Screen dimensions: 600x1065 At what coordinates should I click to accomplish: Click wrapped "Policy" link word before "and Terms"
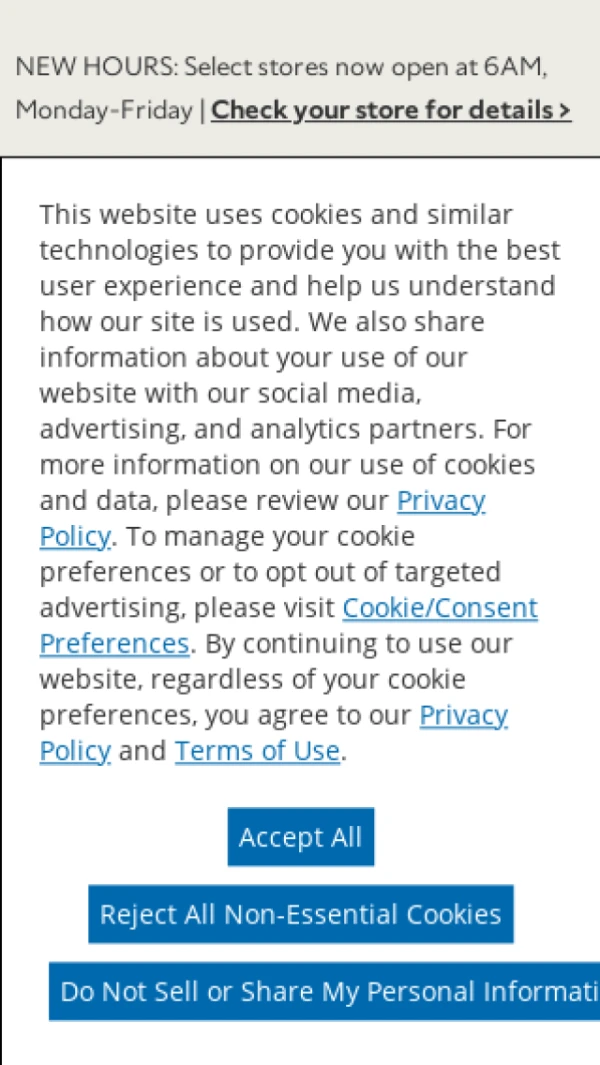coord(75,751)
